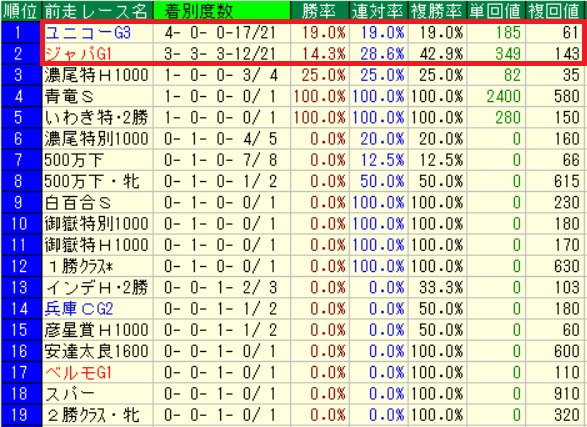The width and height of the screenshot is (587, 427).
Task: Select the ジャパG1 race name
Action: [78, 54]
